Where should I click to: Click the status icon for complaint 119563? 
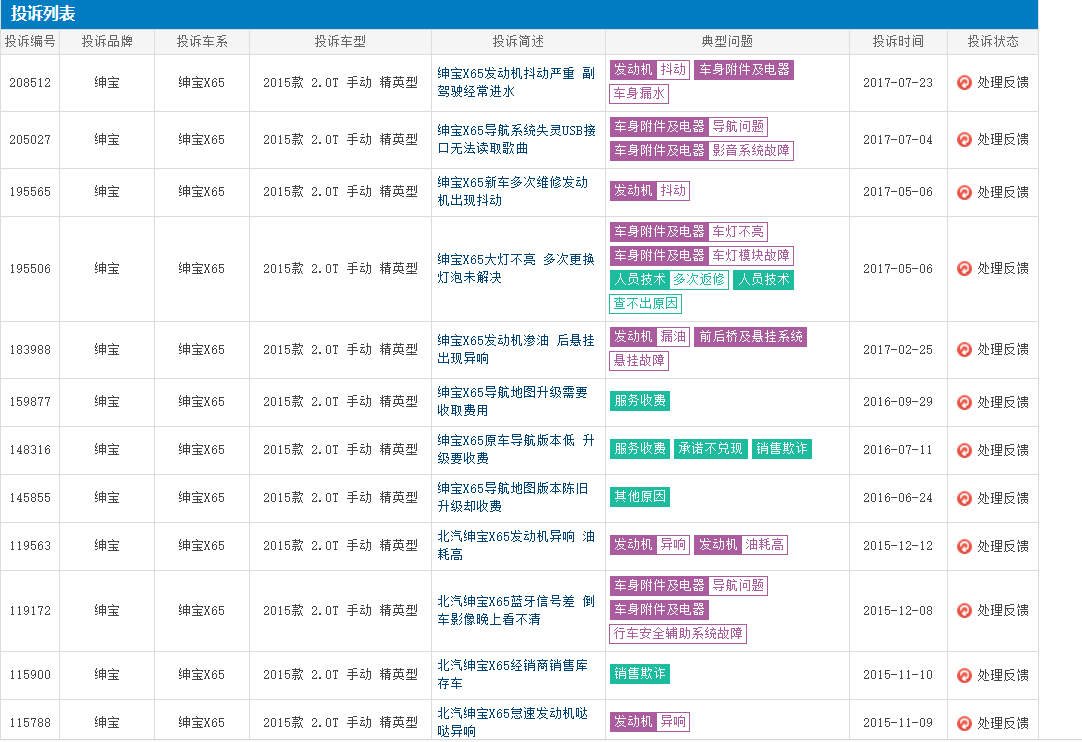(964, 546)
